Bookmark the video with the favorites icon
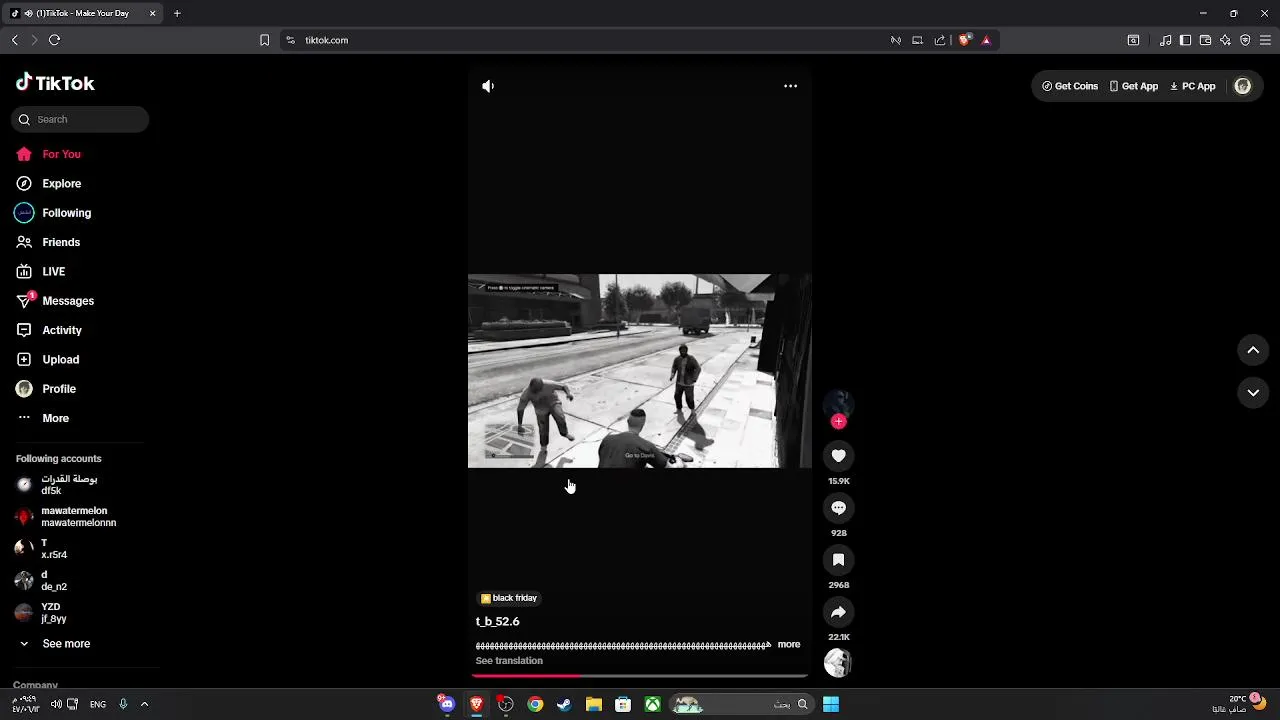The image size is (1280, 720). (x=838, y=560)
